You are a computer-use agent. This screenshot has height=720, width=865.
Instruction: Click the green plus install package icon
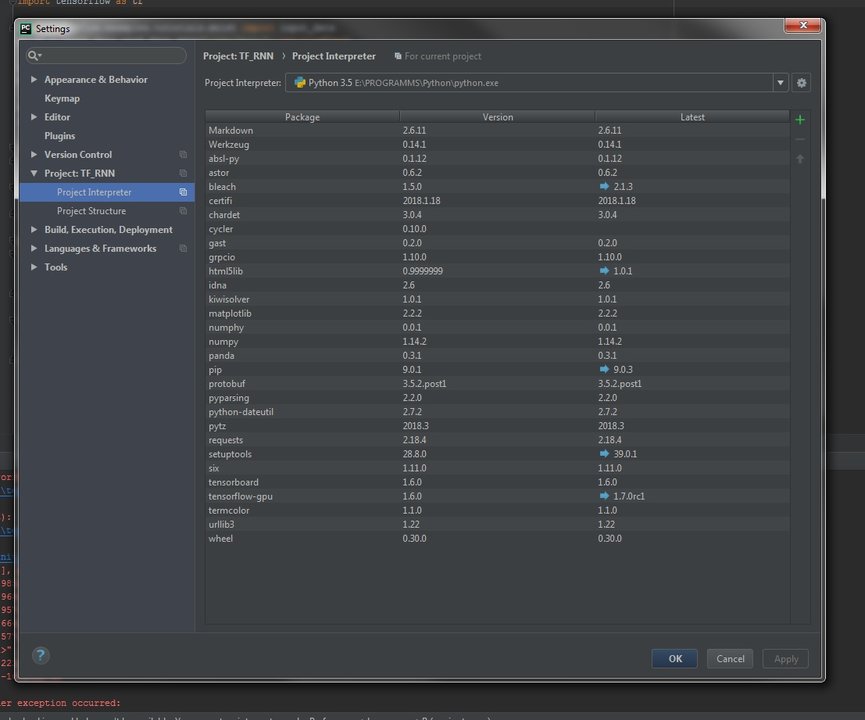[x=800, y=119]
